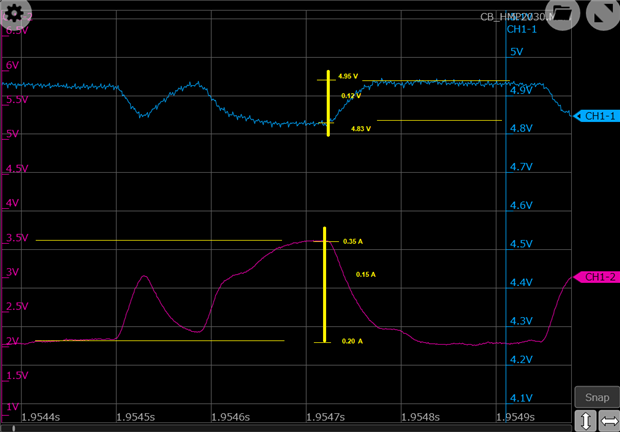Click the magenta 1.5V axis label

pos(17,375)
